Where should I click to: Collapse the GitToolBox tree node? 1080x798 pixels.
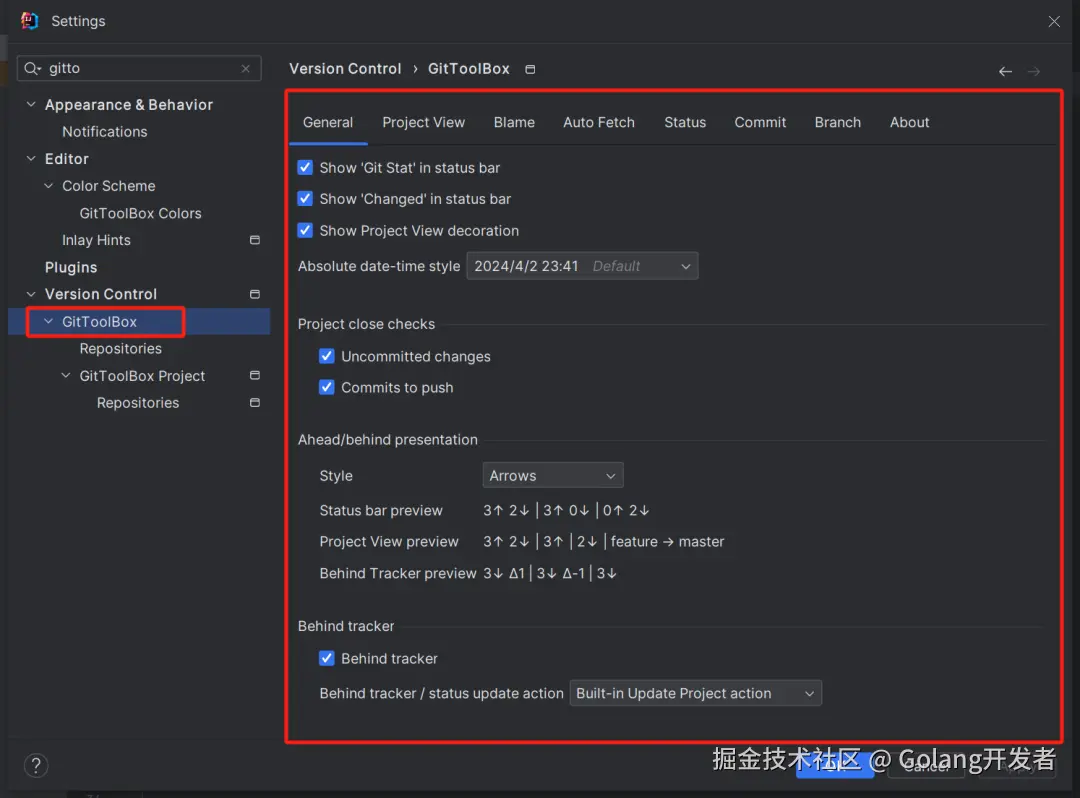point(48,322)
